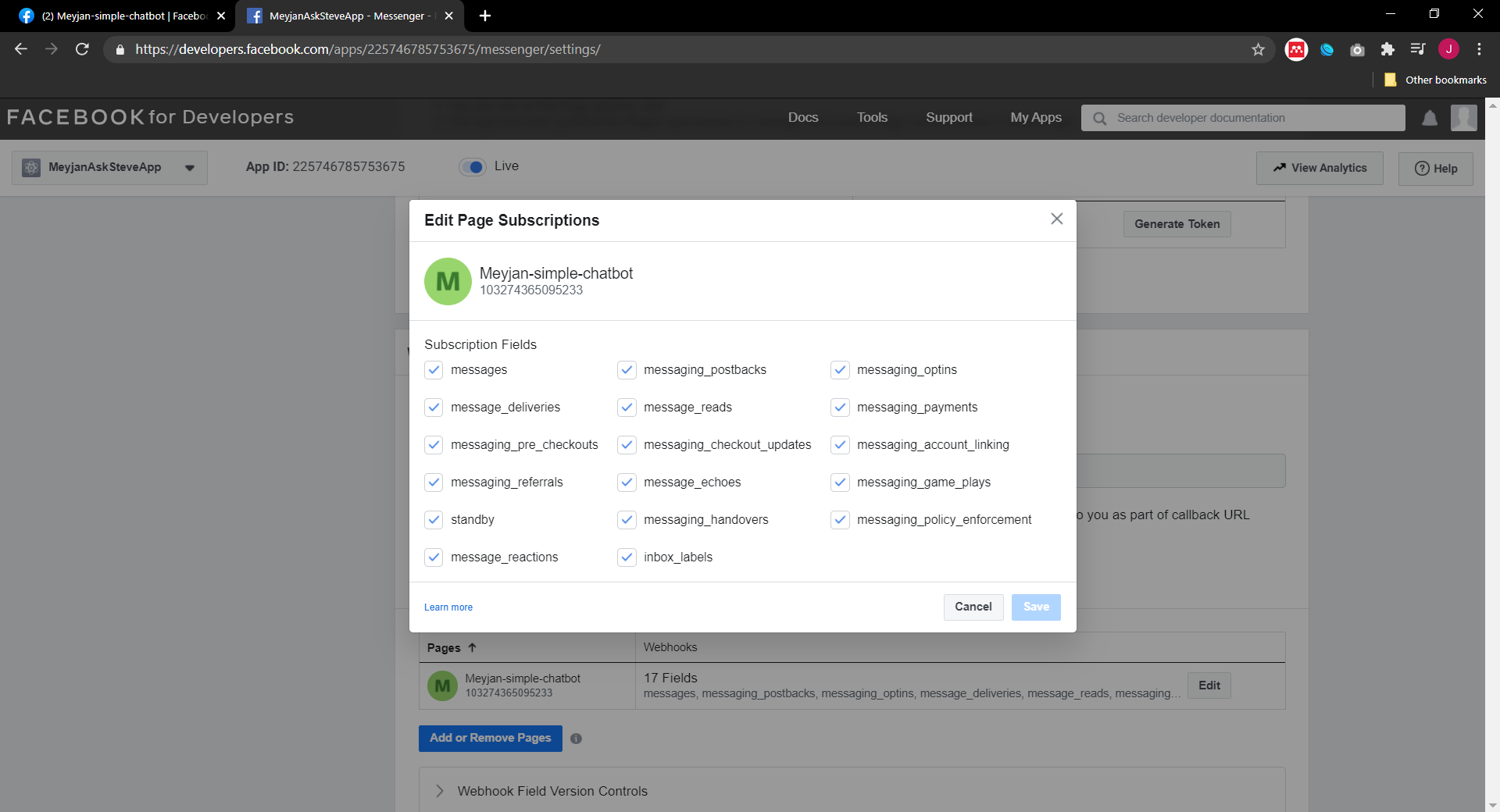Open Tools menu
The height and width of the screenshot is (812, 1500).
872,117
